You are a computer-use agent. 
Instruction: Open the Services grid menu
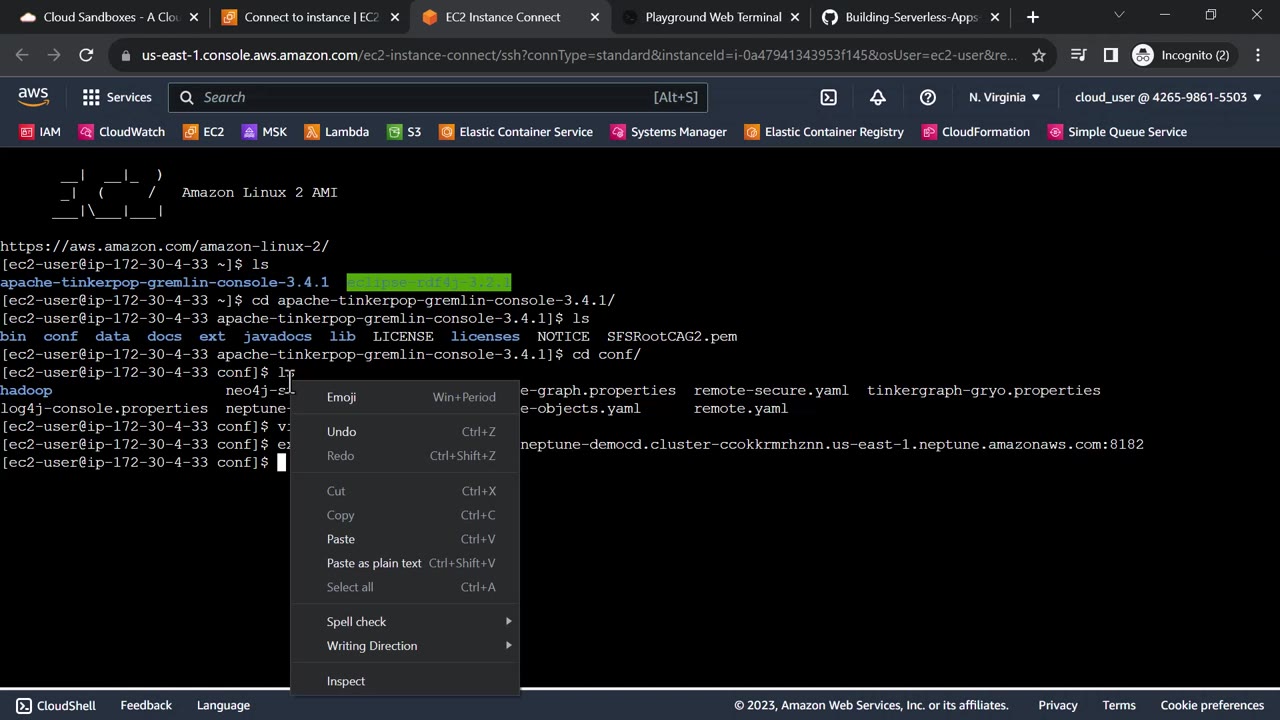click(117, 97)
